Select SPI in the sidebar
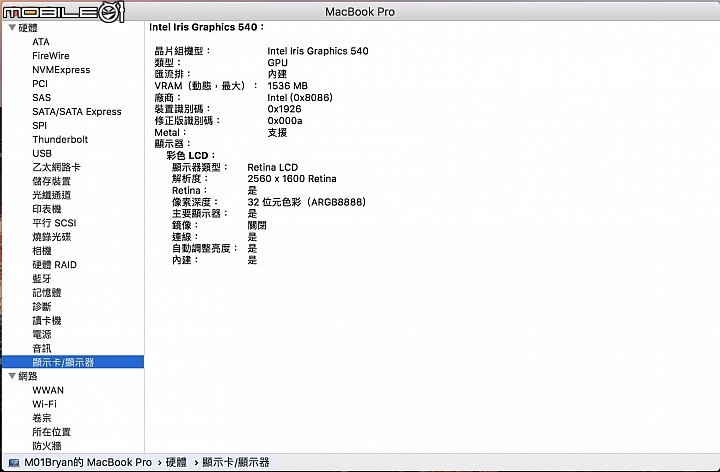Image resolution: width=720 pixels, height=472 pixels. click(x=39, y=125)
